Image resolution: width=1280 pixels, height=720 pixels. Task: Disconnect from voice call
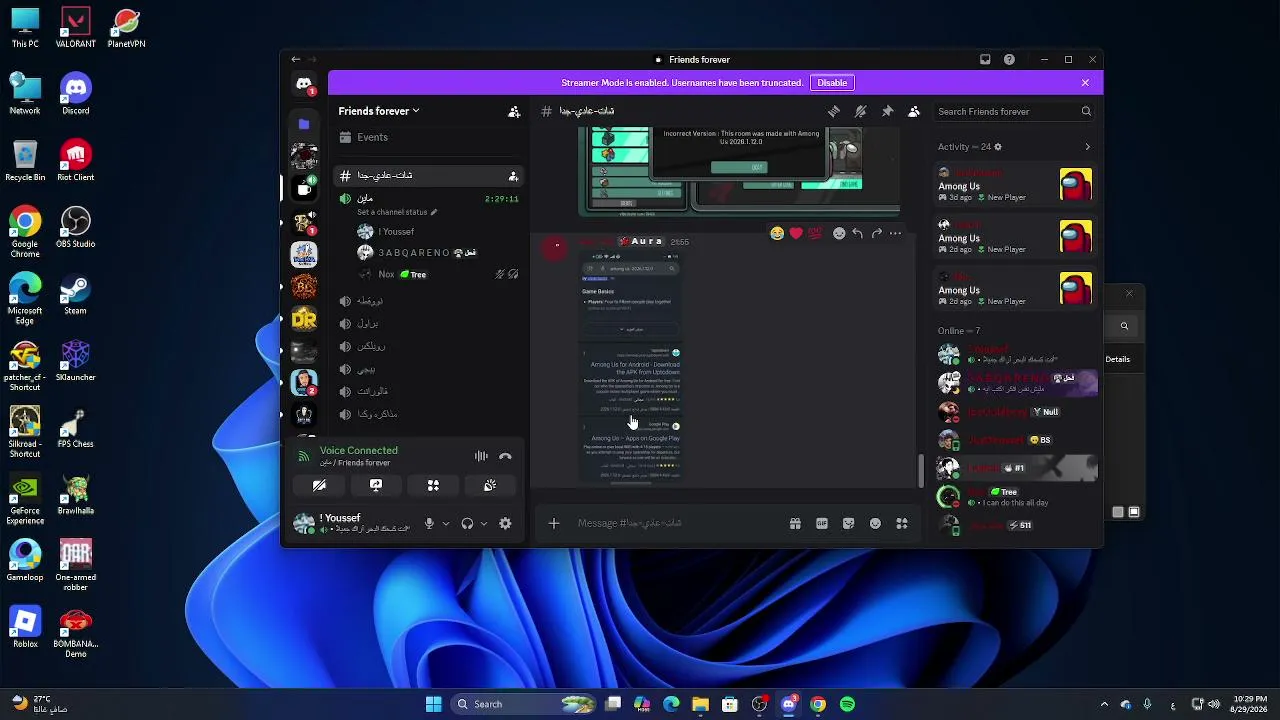point(505,456)
